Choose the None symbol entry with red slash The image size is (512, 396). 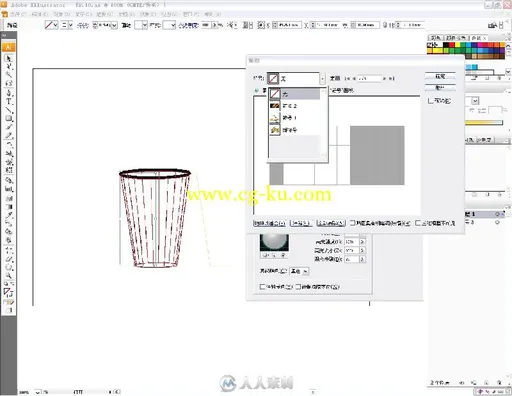pos(295,94)
